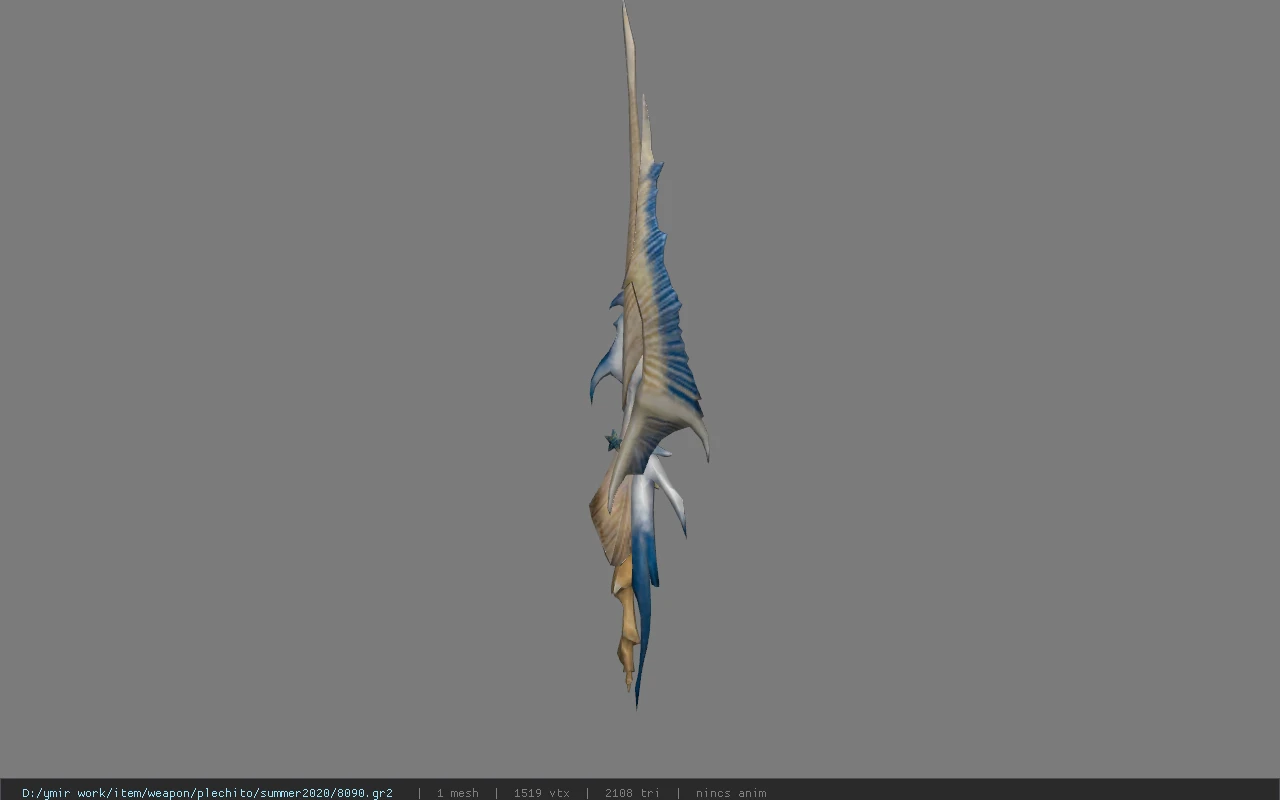Click the '2108 tri' triangle count
The height and width of the screenshot is (800, 1280).
click(632, 793)
